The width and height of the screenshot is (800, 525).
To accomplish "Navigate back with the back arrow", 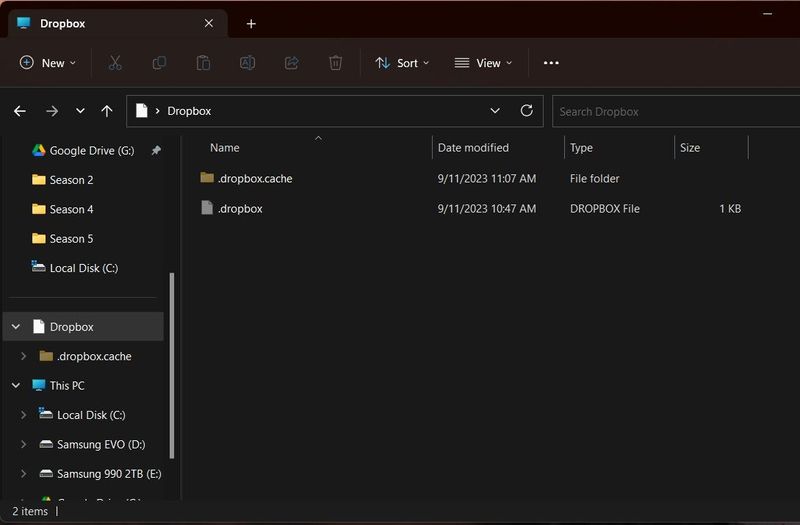I will 20,111.
